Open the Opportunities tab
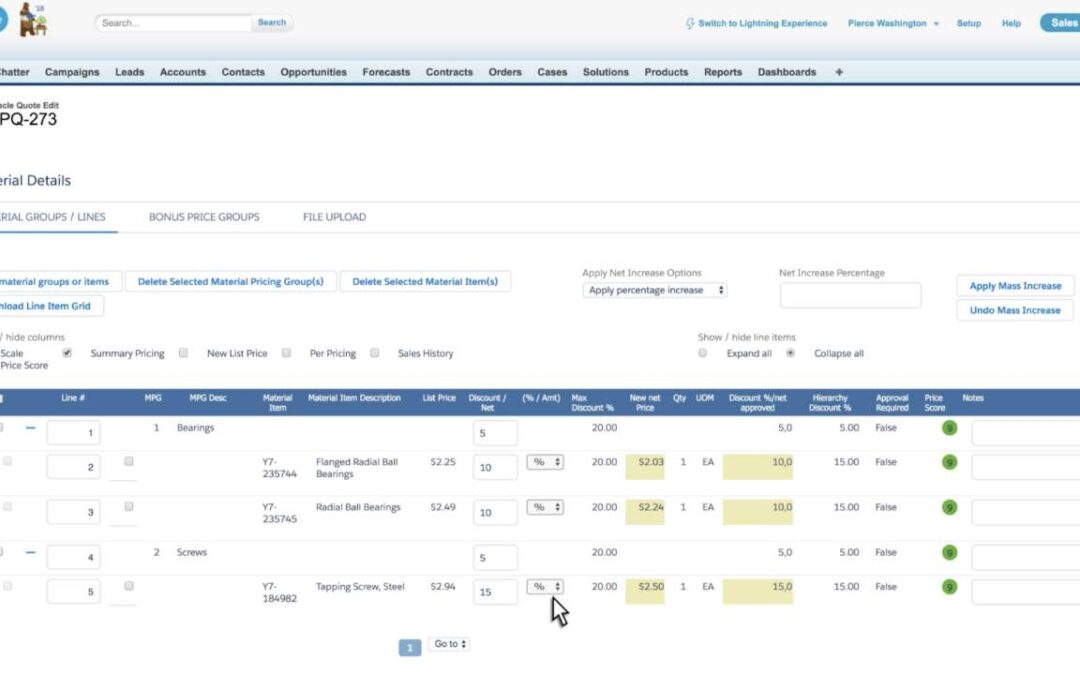This screenshot has height=675, width=1080. click(313, 72)
